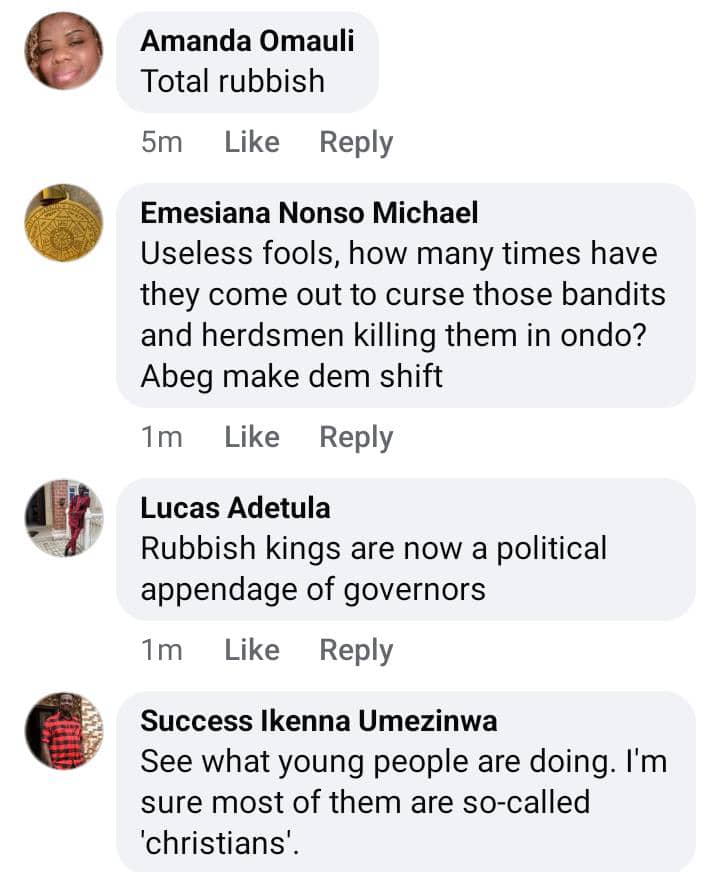This screenshot has height=872, width=720.
Task: Click the 1m timestamp under Emesiana's comment
Action: coord(162,437)
